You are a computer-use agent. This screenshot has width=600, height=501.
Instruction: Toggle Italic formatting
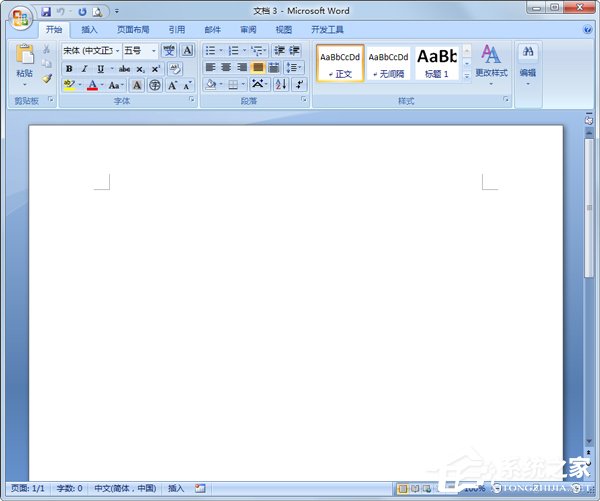point(84,68)
